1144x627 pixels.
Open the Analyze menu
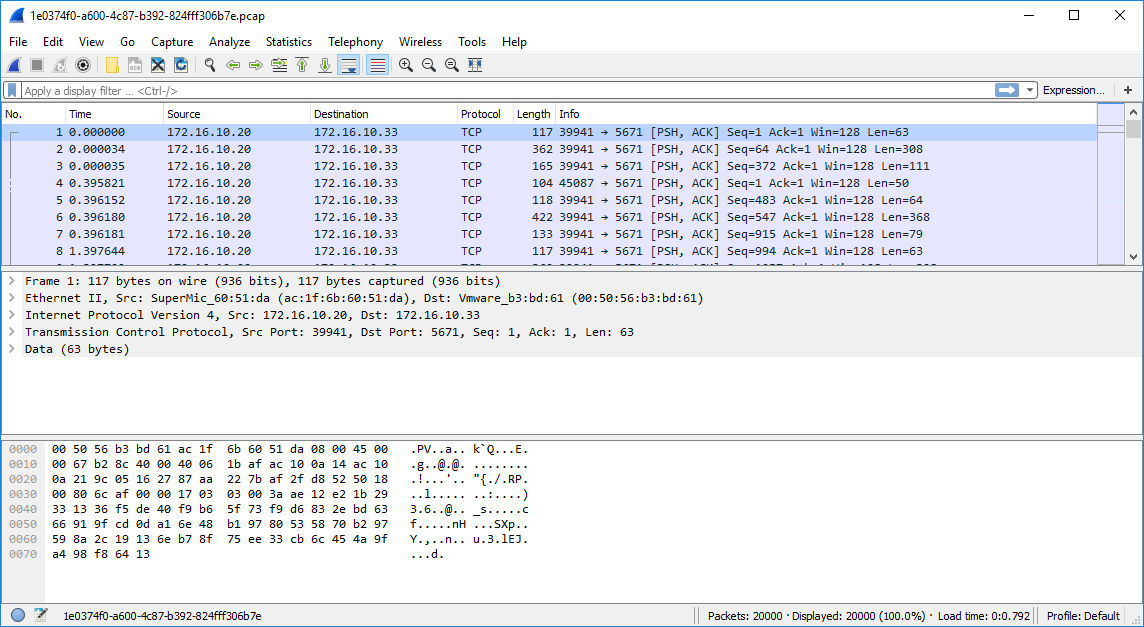pos(229,42)
